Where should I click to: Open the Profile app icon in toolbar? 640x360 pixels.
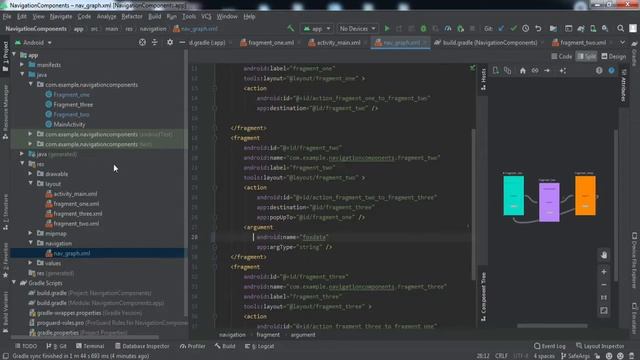click(x=448, y=29)
